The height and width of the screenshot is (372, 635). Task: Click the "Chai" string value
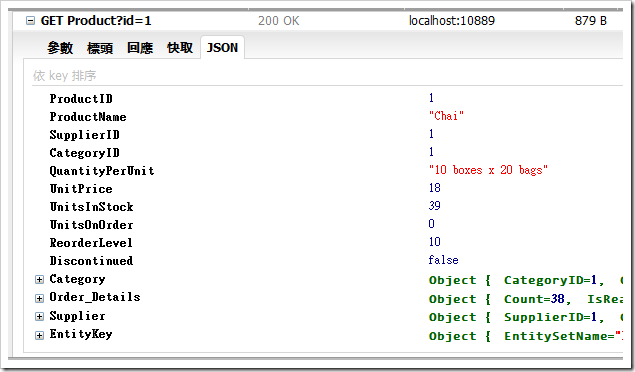coord(446,116)
